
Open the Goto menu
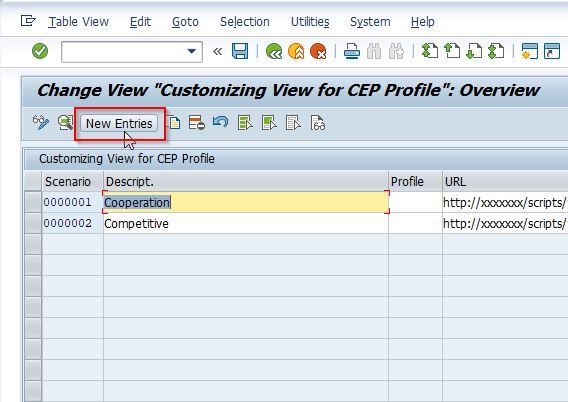(x=185, y=22)
